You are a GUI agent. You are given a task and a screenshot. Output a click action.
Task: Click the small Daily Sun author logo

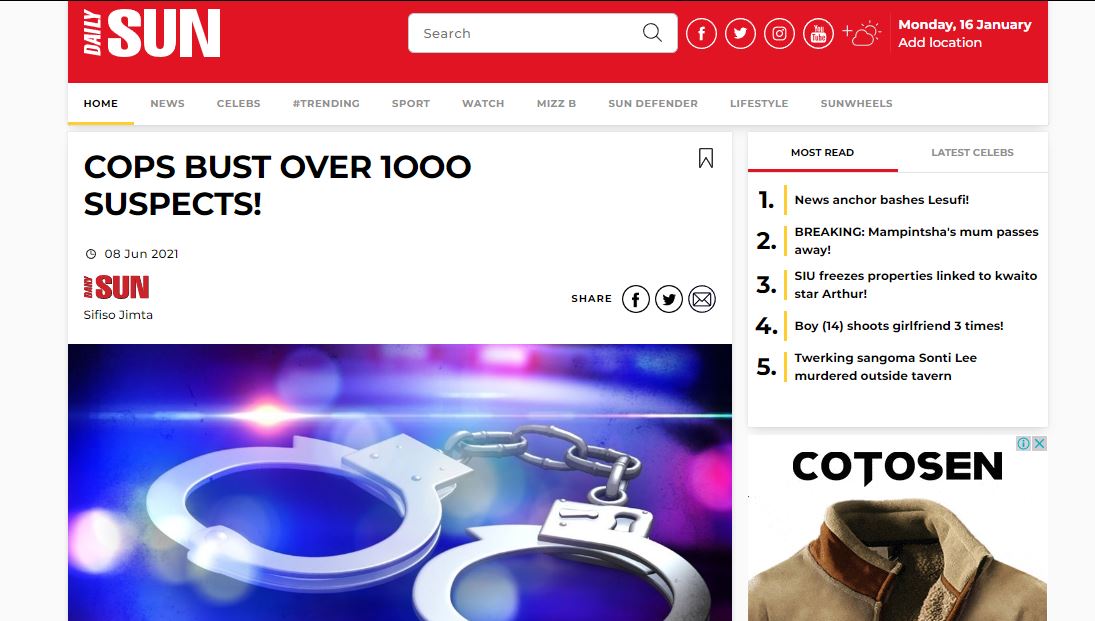[117, 287]
